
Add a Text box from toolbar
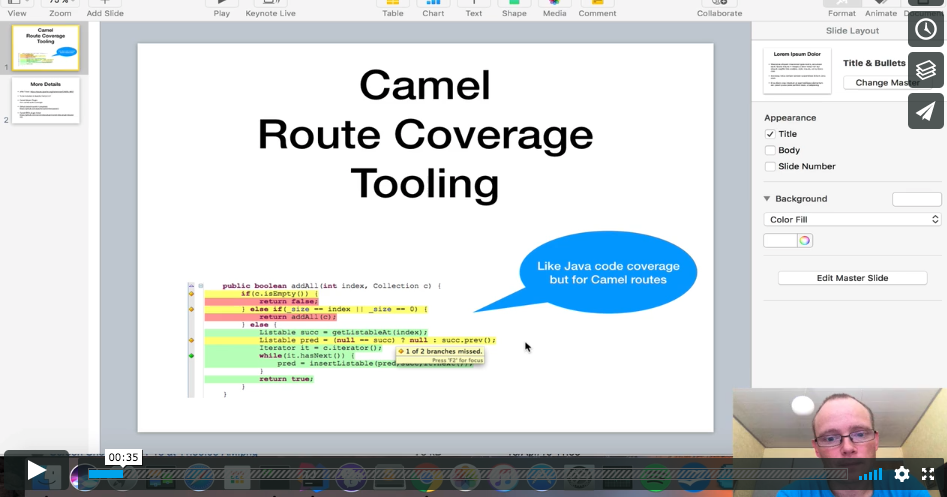point(474,8)
